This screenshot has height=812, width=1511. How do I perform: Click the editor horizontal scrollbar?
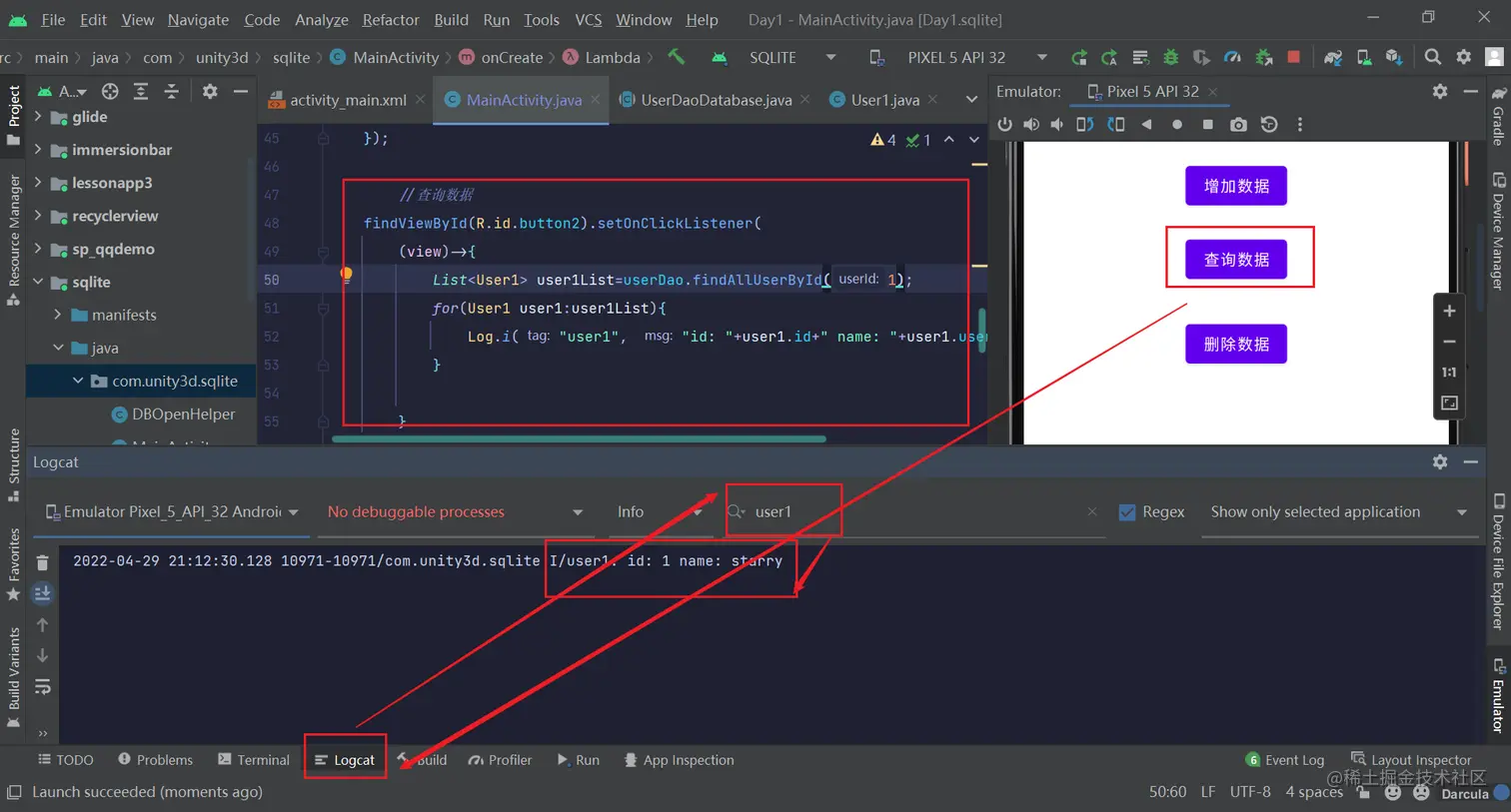579,438
